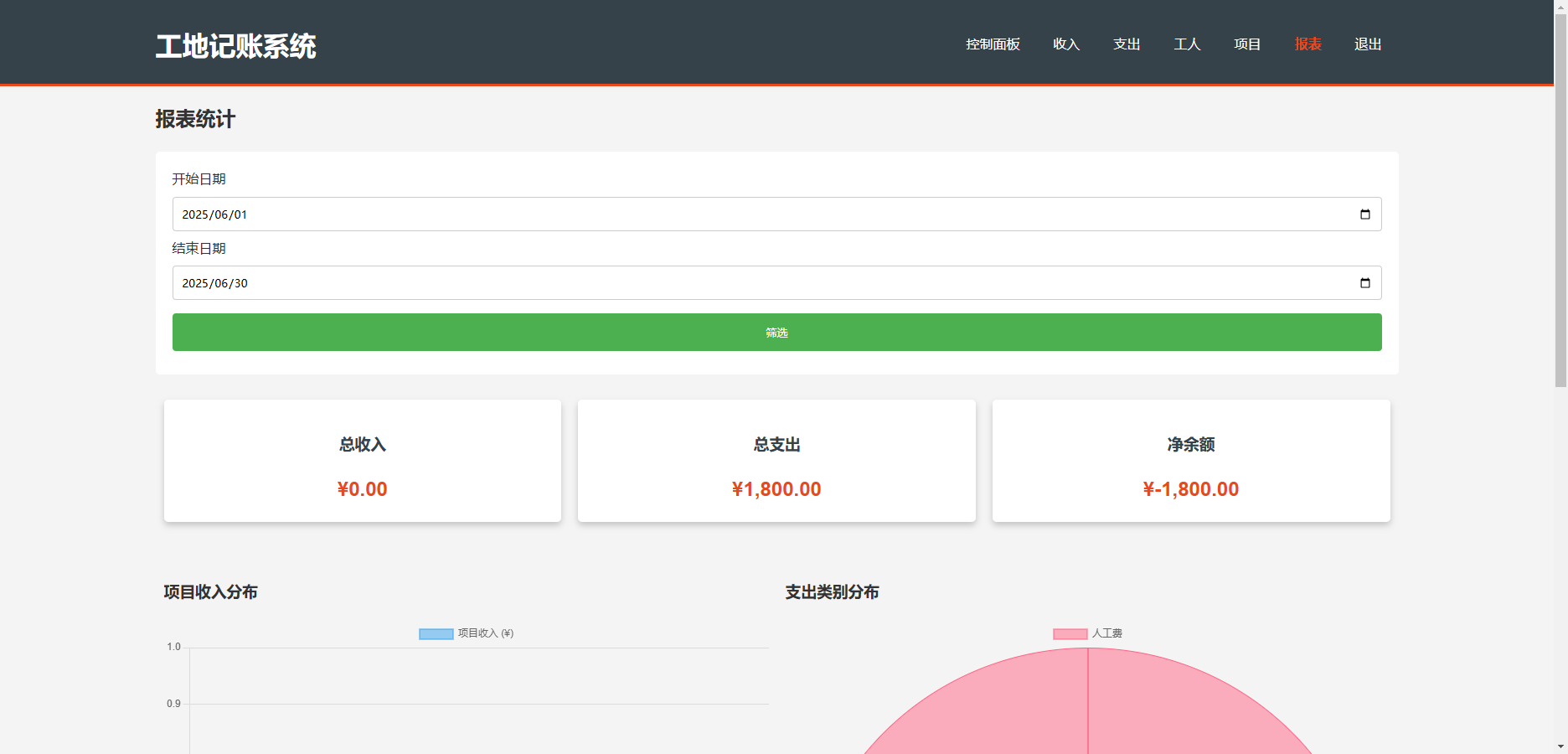Image resolution: width=1568 pixels, height=754 pixels.
Task: Open the 结束日期 calendar picker icon
Action: [x=1365, y=282]
